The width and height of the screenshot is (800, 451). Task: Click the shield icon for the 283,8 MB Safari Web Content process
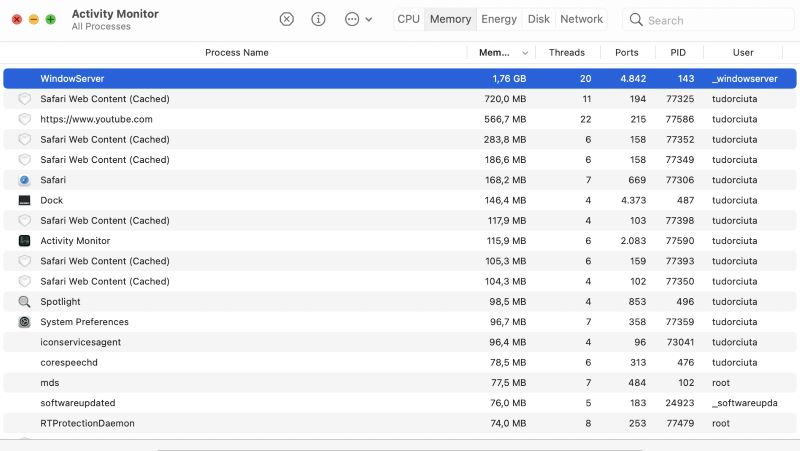coord(24,139)
